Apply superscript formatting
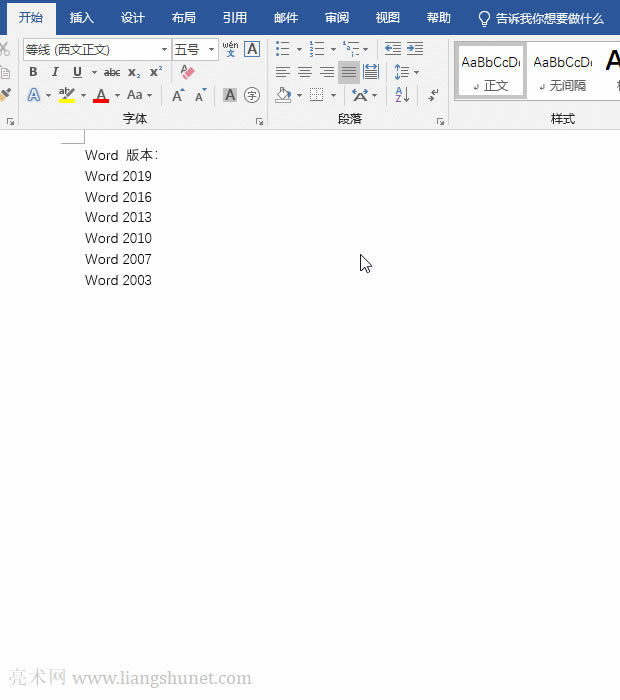The width and height of the screenshot is (620, 700). (x=155, y=72)
